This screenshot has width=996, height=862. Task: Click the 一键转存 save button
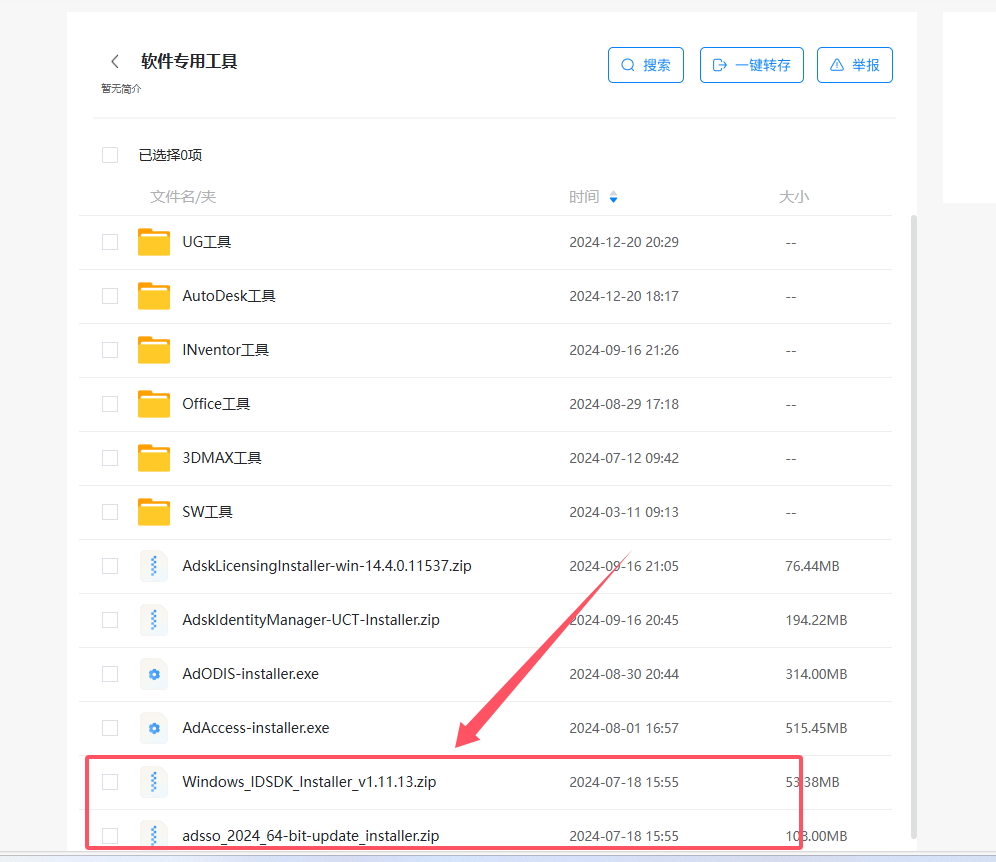point(751,65)
